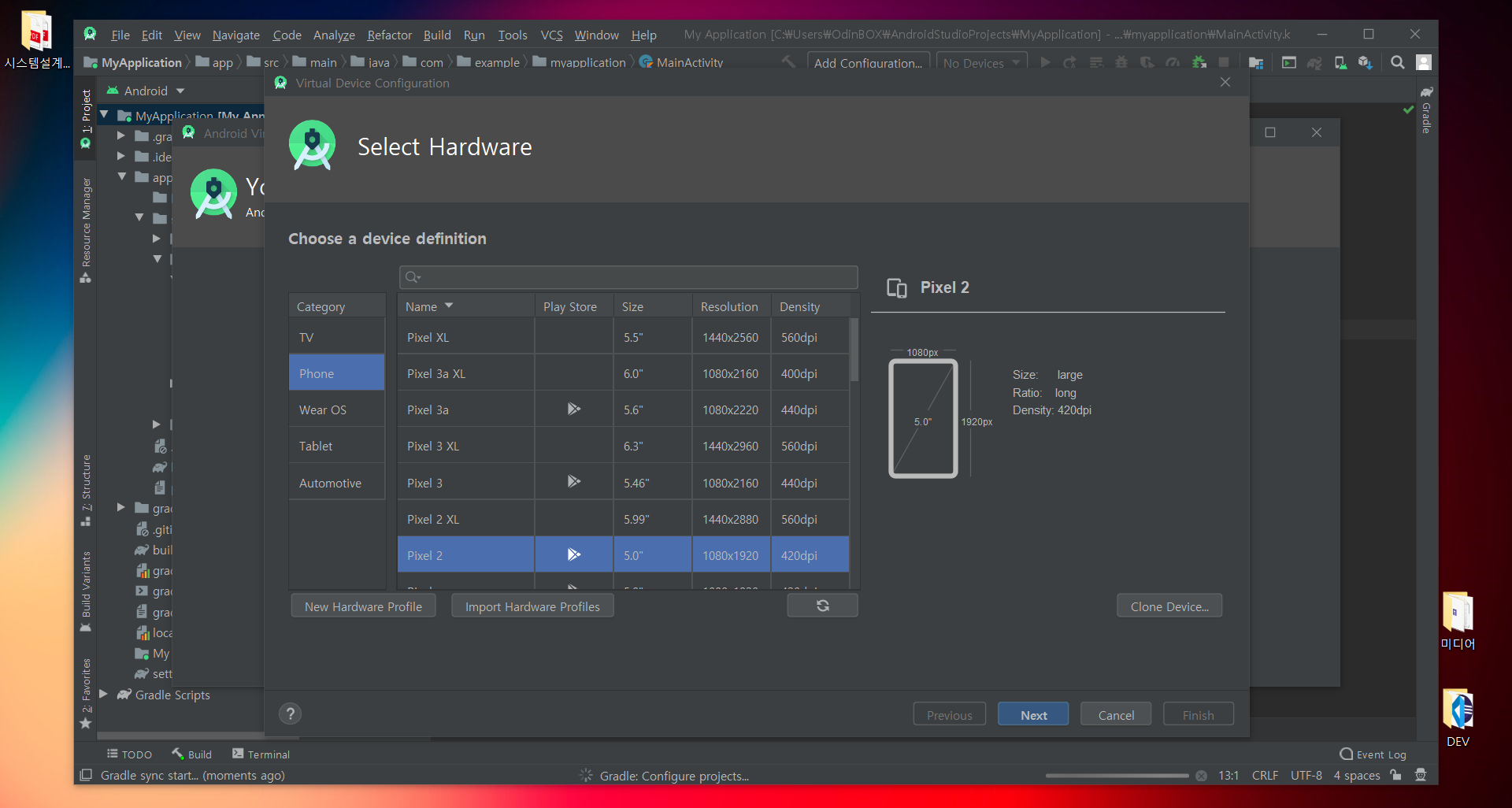The width and height of the screenshot is (1512, 808).
Task: Click the Gradle sync progress bar
Action: (x=1117, y=776)
